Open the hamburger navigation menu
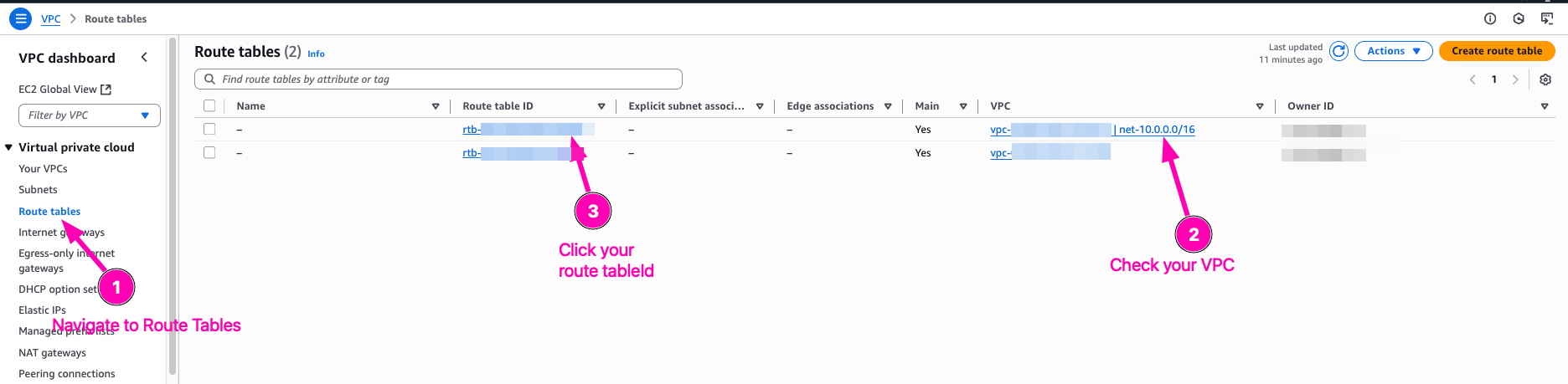This screenshot has width=1568, height=384. pyautogui.click(x=20, y=18)
